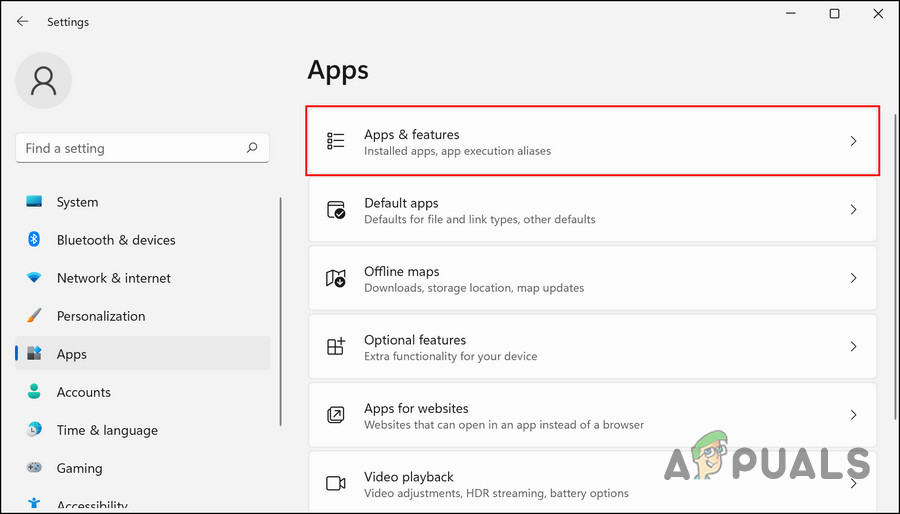Click the System monitor icon
900x514 pixels.
pyautogui.click(x=34, y=201)
